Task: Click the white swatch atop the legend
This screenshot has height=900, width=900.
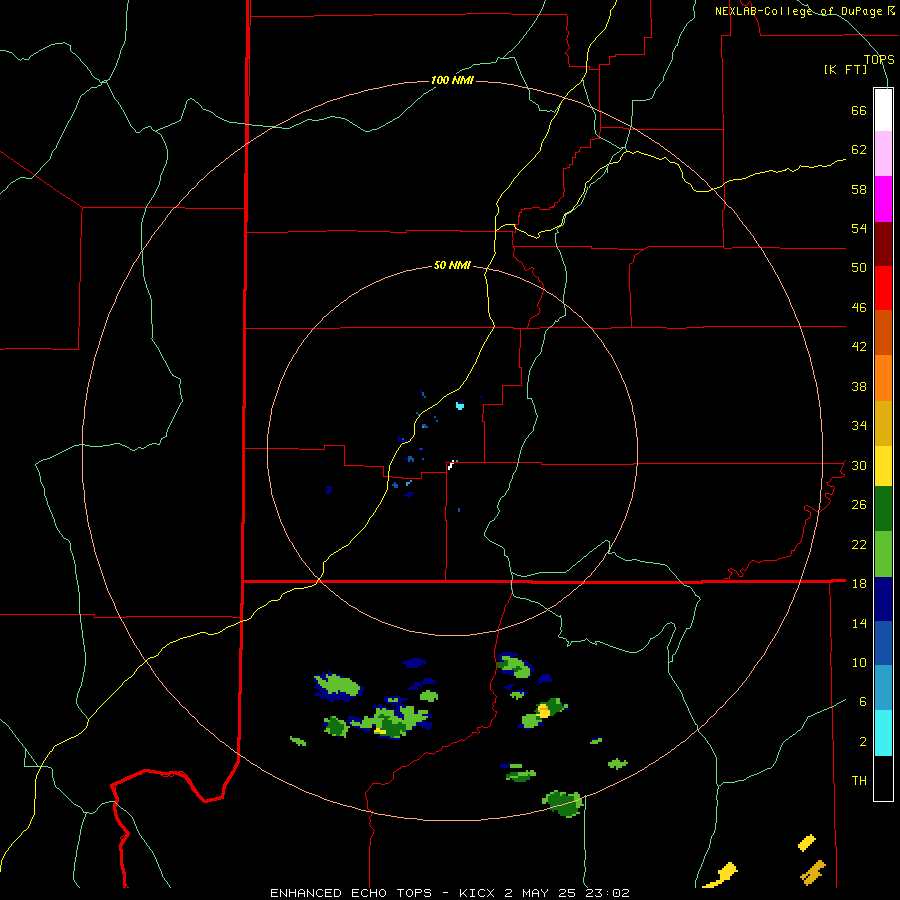Action: coord(883,110)
